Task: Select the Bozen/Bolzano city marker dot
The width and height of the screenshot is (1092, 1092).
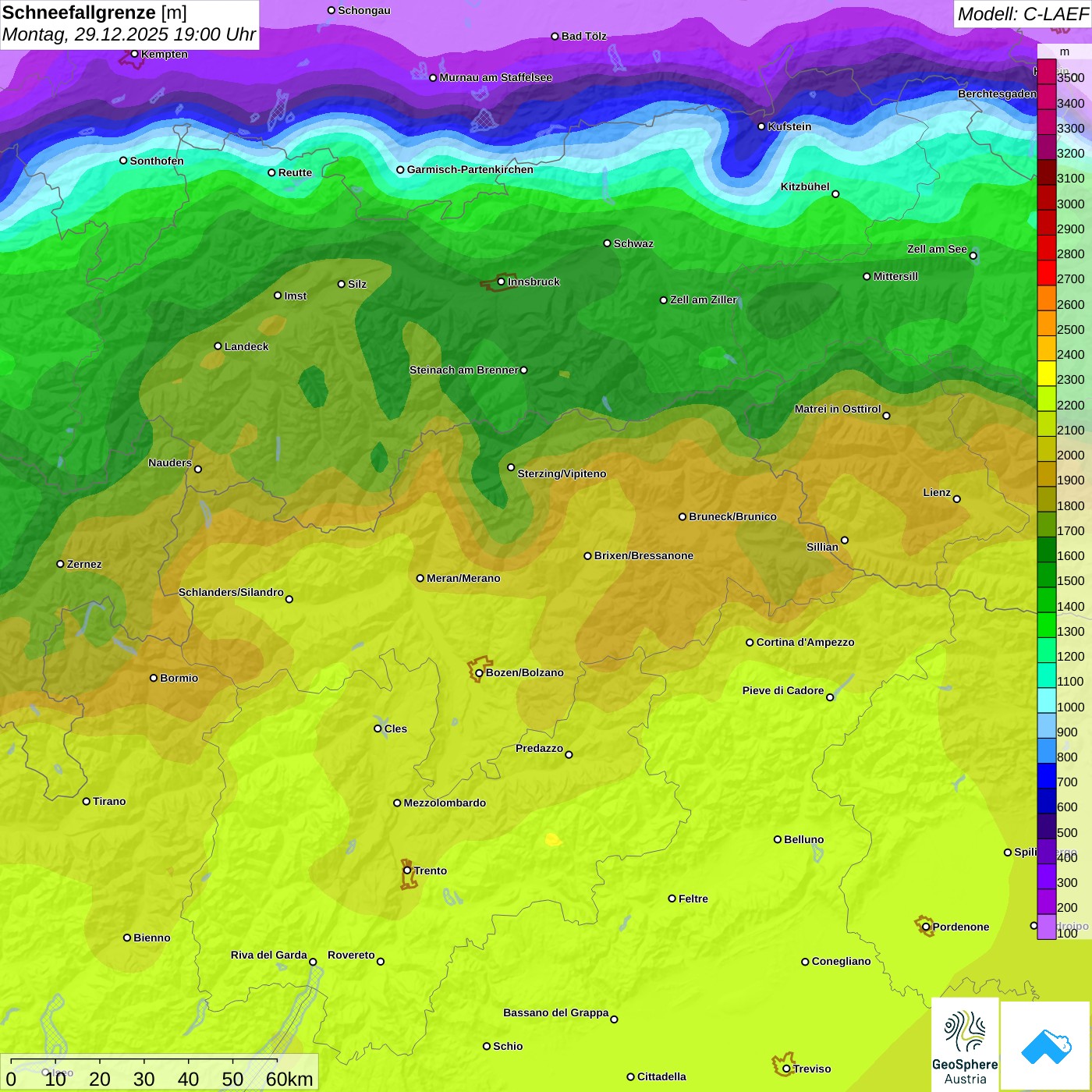Action: (x=479, y=672)
